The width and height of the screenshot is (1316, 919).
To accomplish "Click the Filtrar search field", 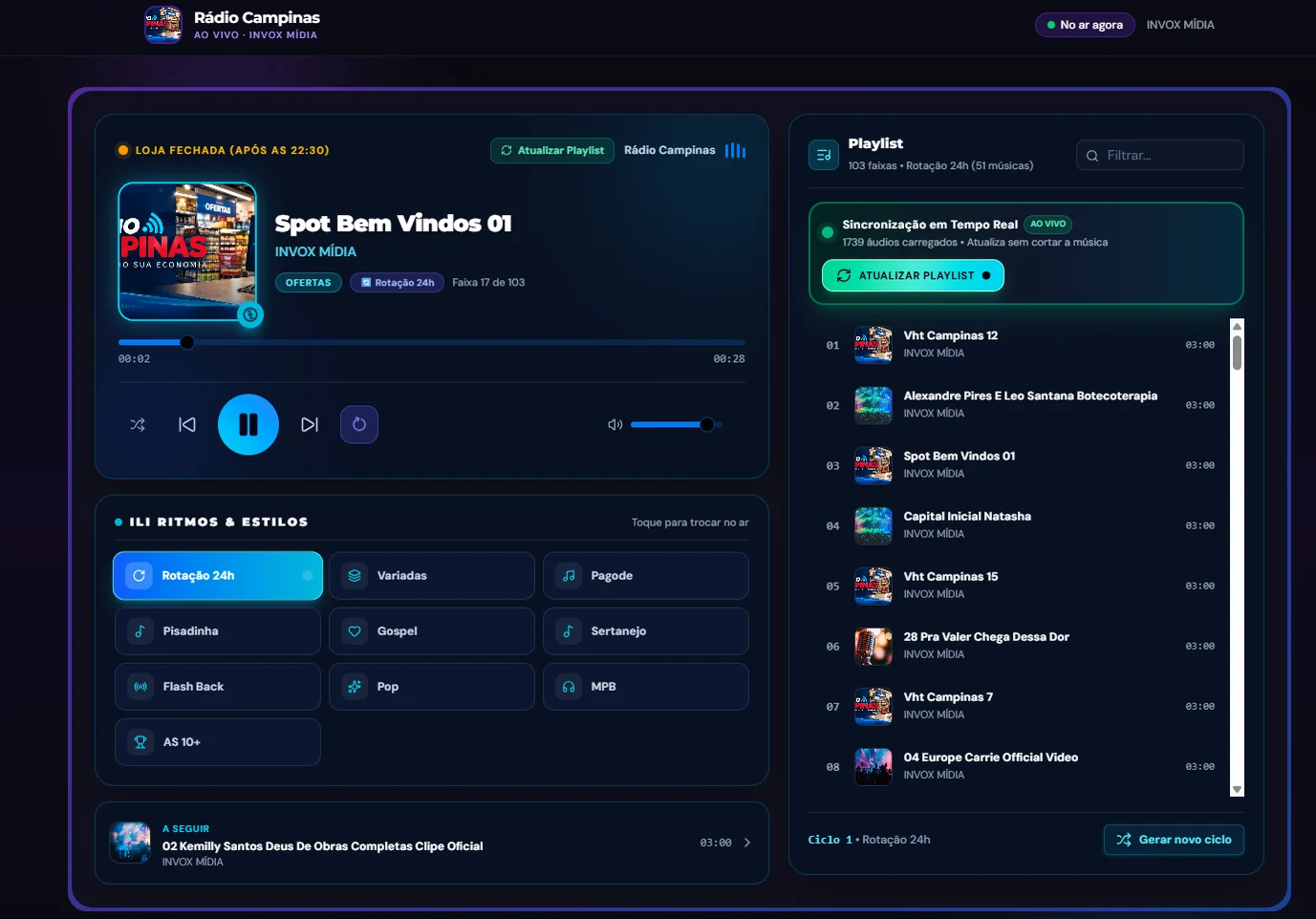I will [x=1160, y=156].
